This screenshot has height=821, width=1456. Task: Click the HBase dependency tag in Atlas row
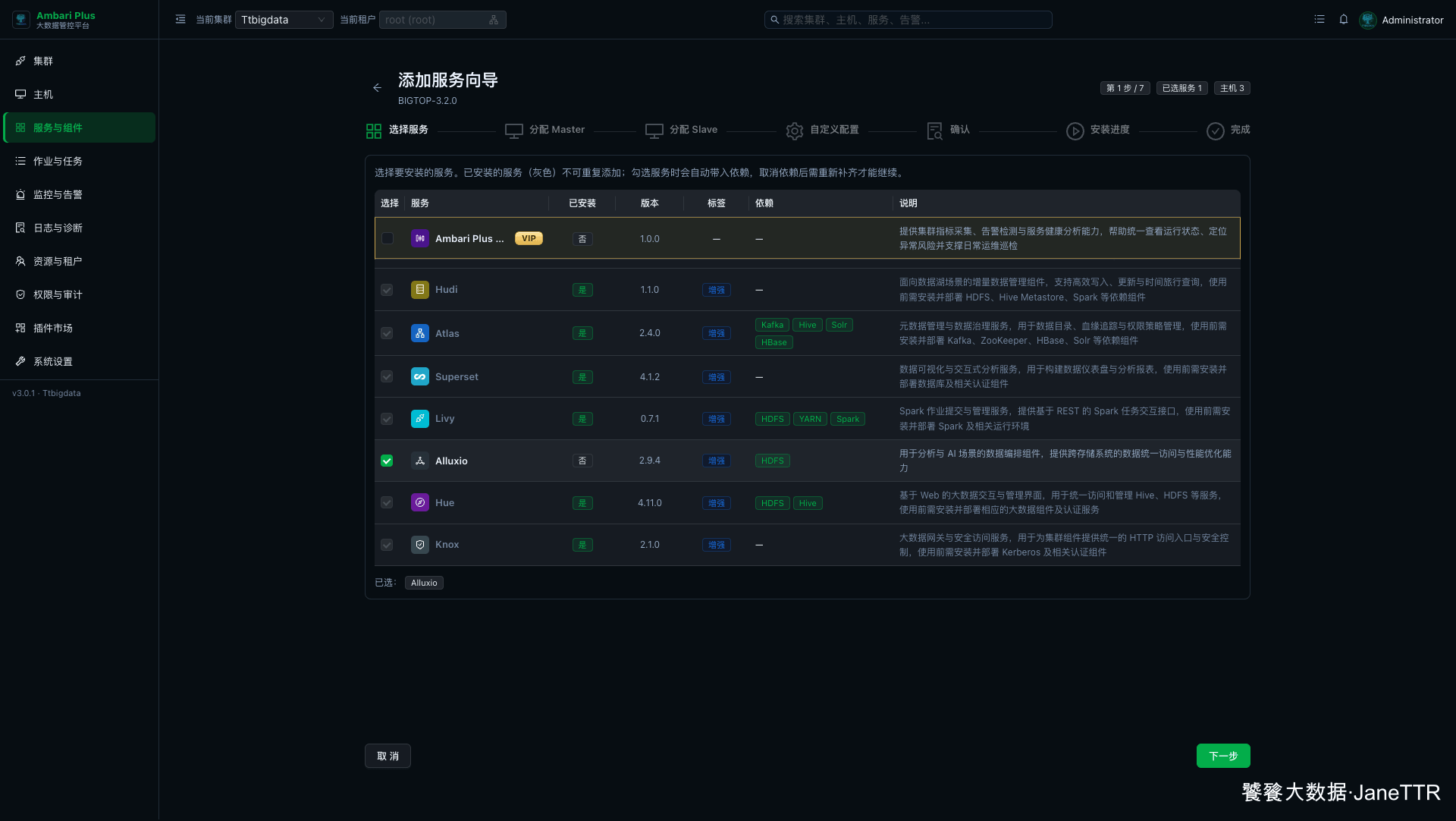(x=773, y=342)
